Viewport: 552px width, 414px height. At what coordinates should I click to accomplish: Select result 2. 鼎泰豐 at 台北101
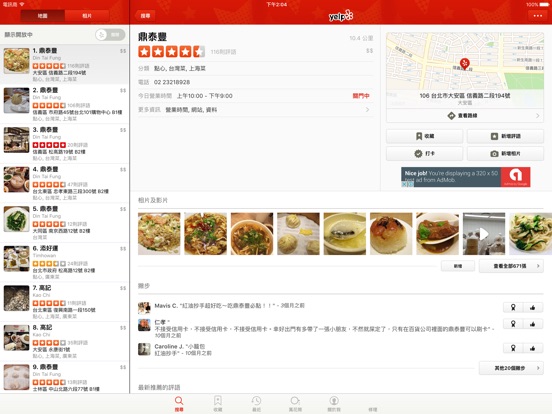click(x=64, y=104)
